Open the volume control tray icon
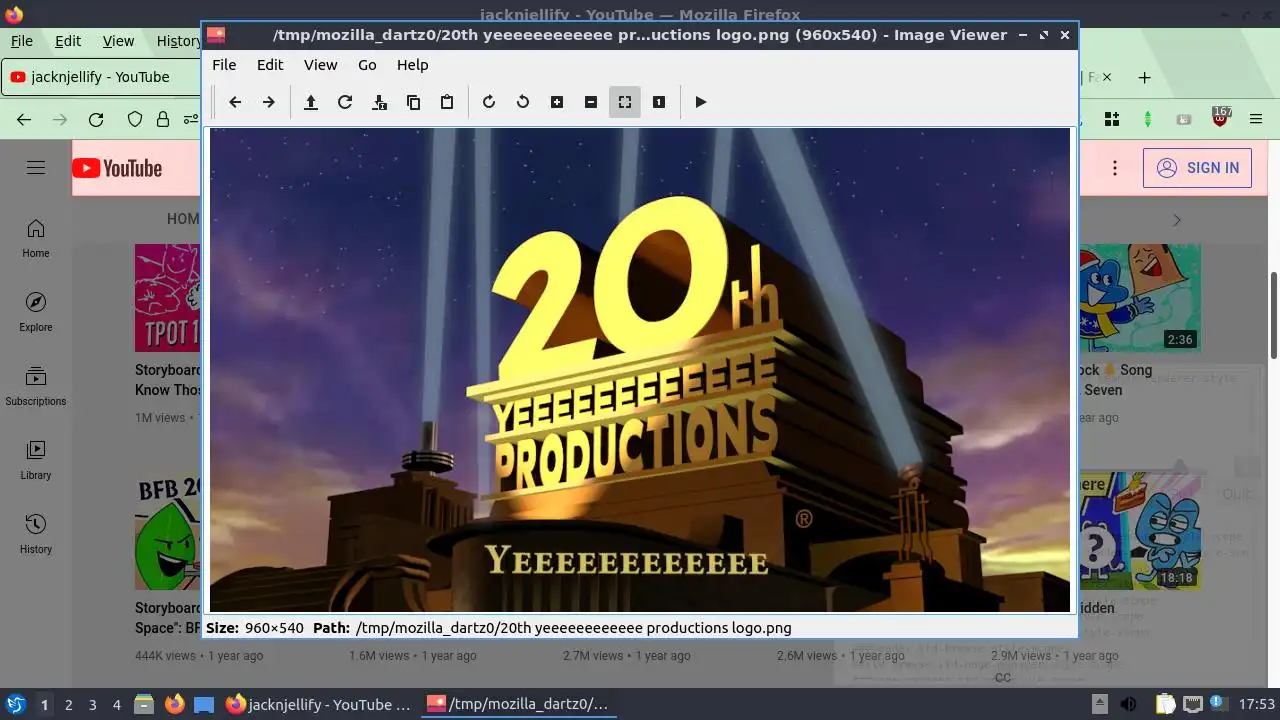This screenshot has height=720, width=1280. tap(1128, 704)
